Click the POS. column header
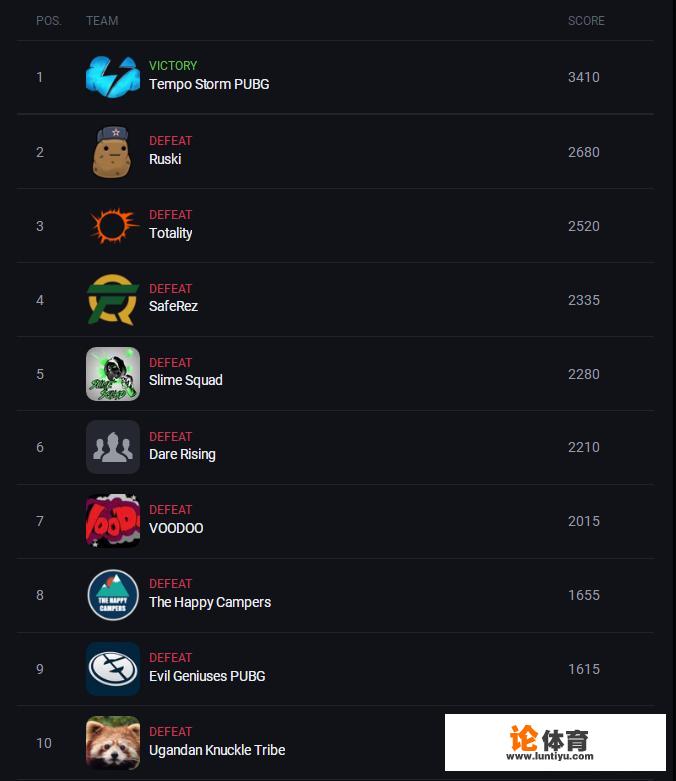 (x=48, y=21)
